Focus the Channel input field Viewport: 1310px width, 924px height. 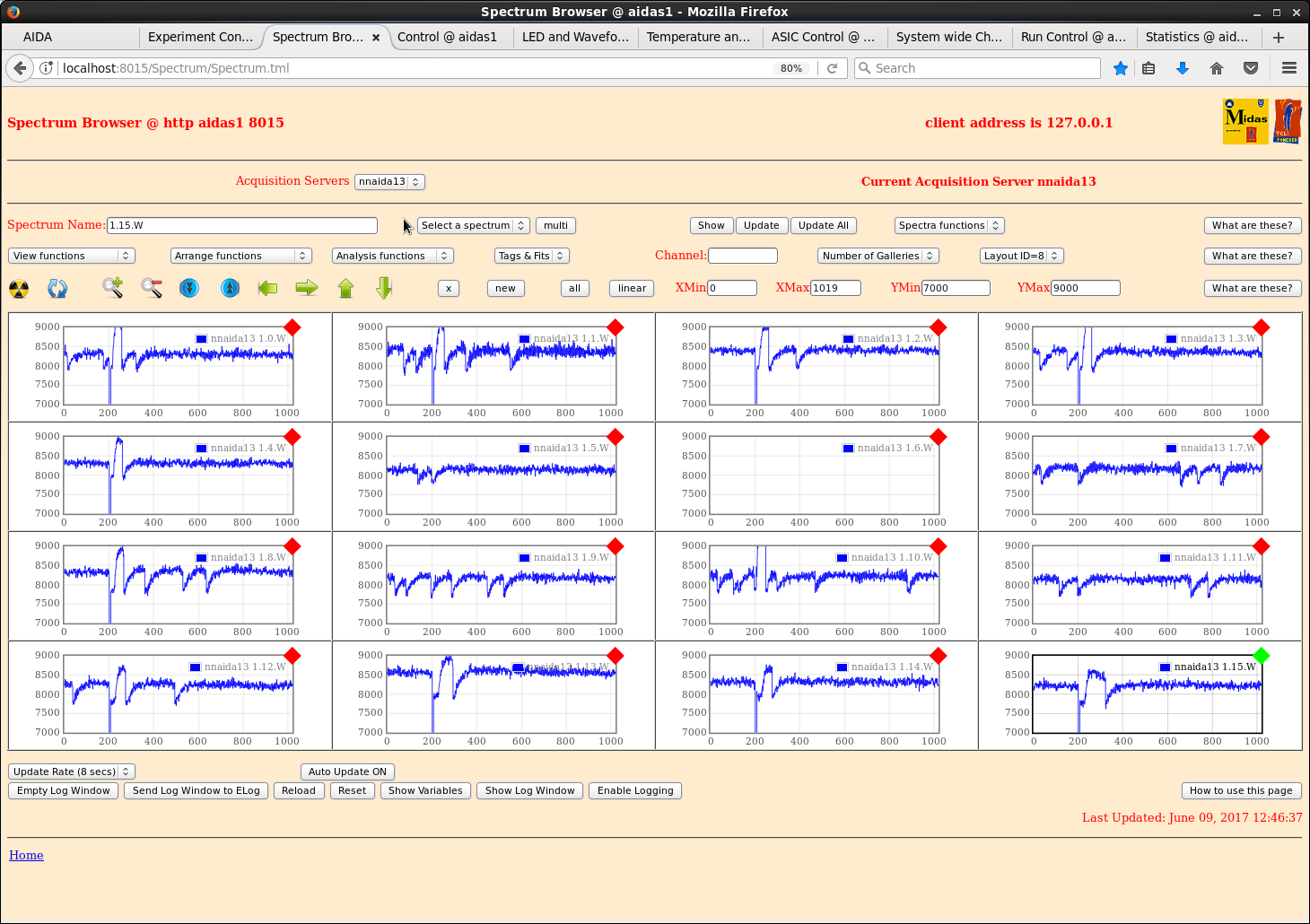[743, 256]
